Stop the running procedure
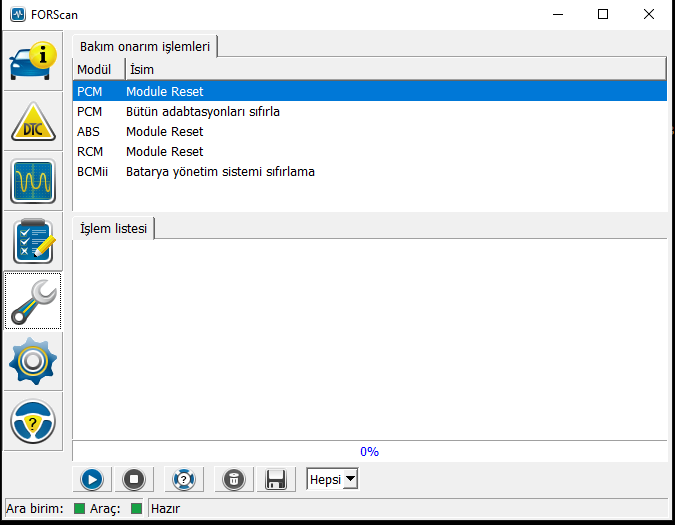Image resolution: width=675 pixels, height=525 pixels. [x=134, y=479]
